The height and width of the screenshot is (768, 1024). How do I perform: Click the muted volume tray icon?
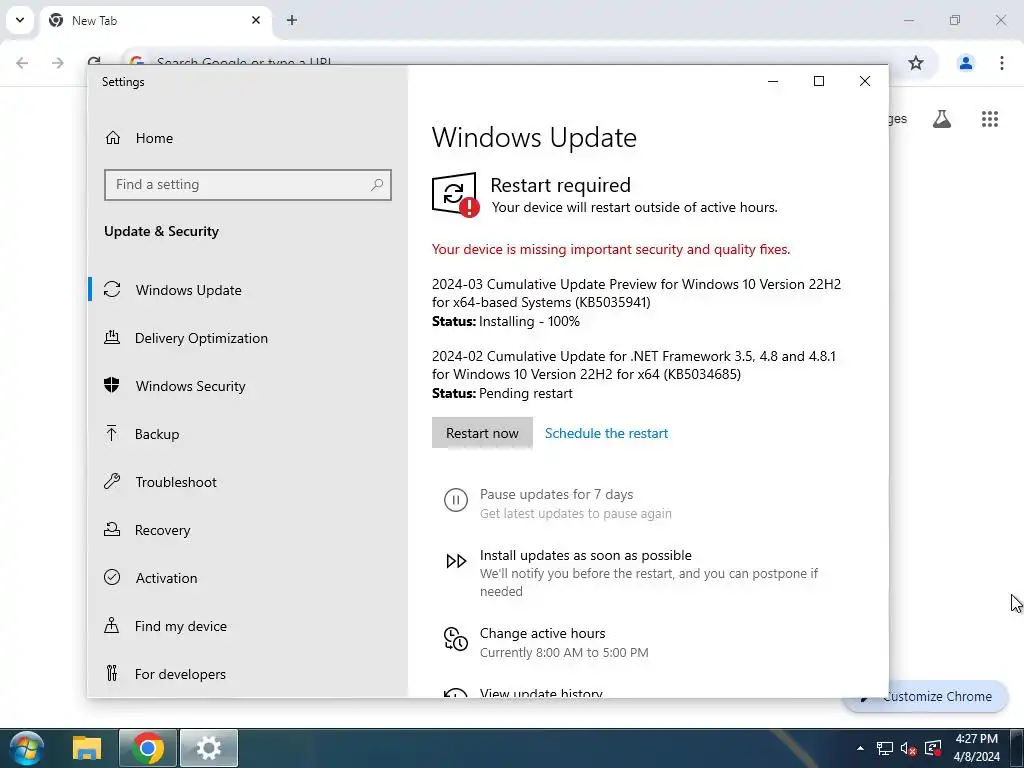(908, 748)
